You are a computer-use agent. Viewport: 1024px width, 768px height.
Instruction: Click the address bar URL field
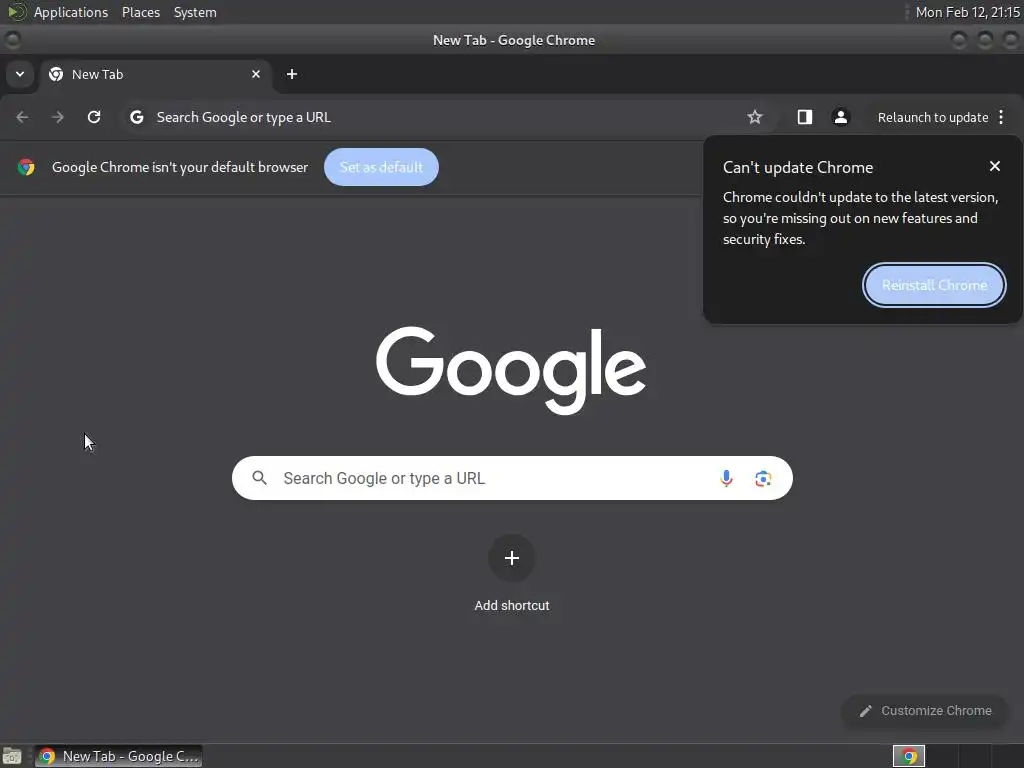(447, 117)
